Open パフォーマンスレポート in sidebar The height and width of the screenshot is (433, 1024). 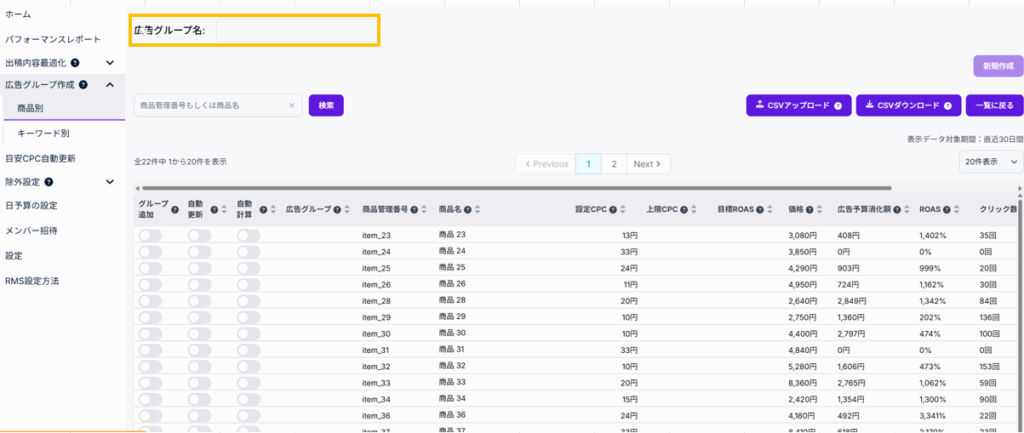53,39
